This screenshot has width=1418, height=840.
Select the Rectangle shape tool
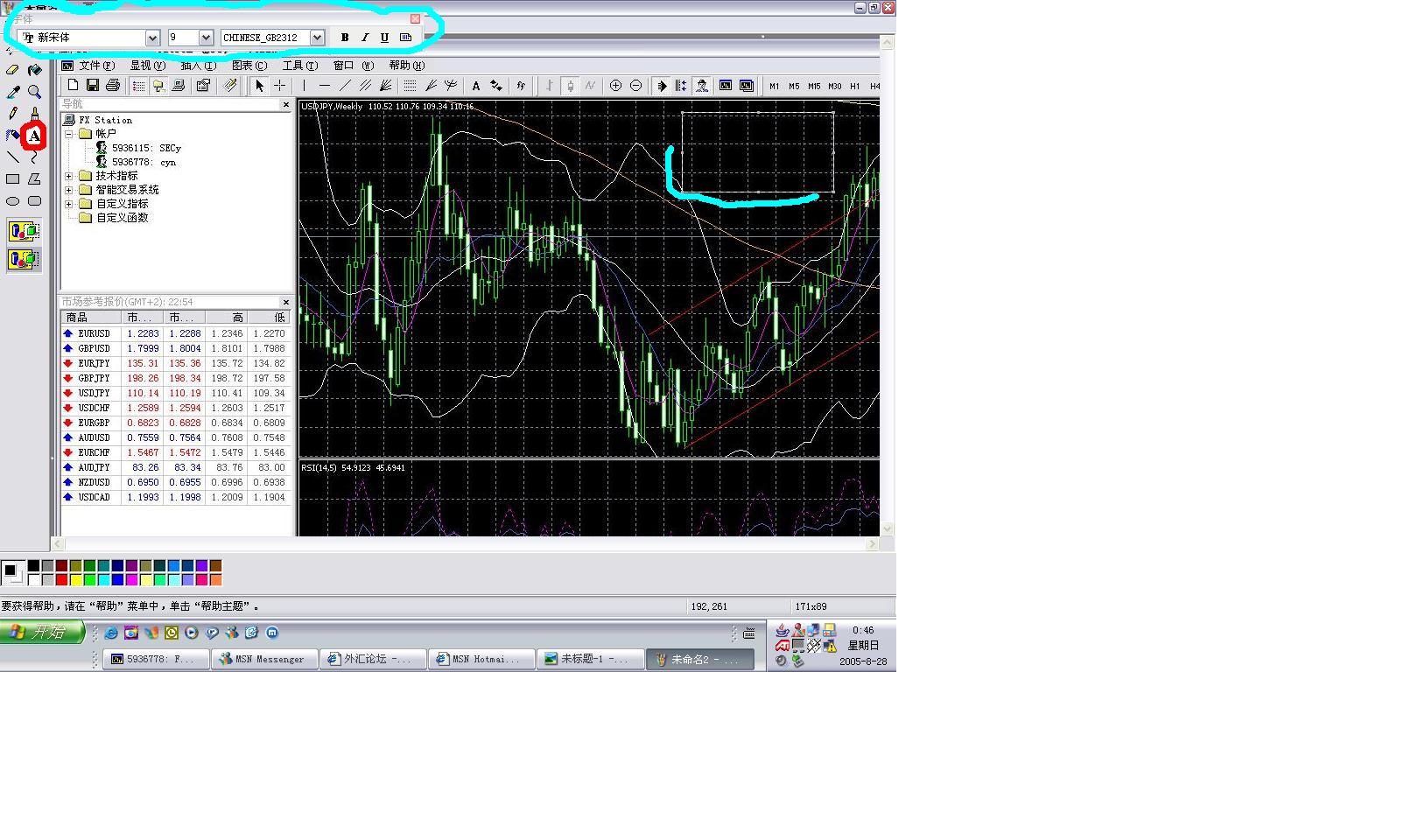pyautogui.click(x=12, y=179)
